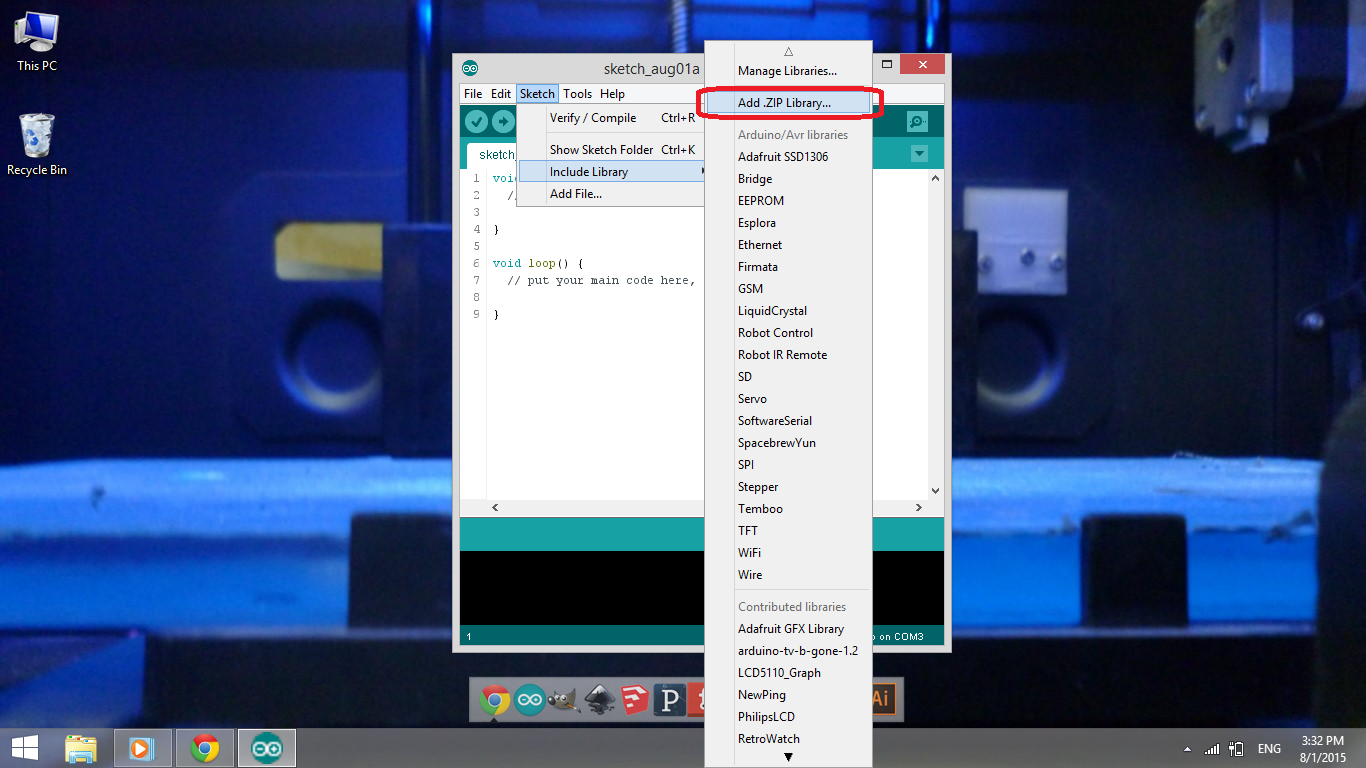
Task: Switch to Chrome on the taskbar
Action: [205, 748]
